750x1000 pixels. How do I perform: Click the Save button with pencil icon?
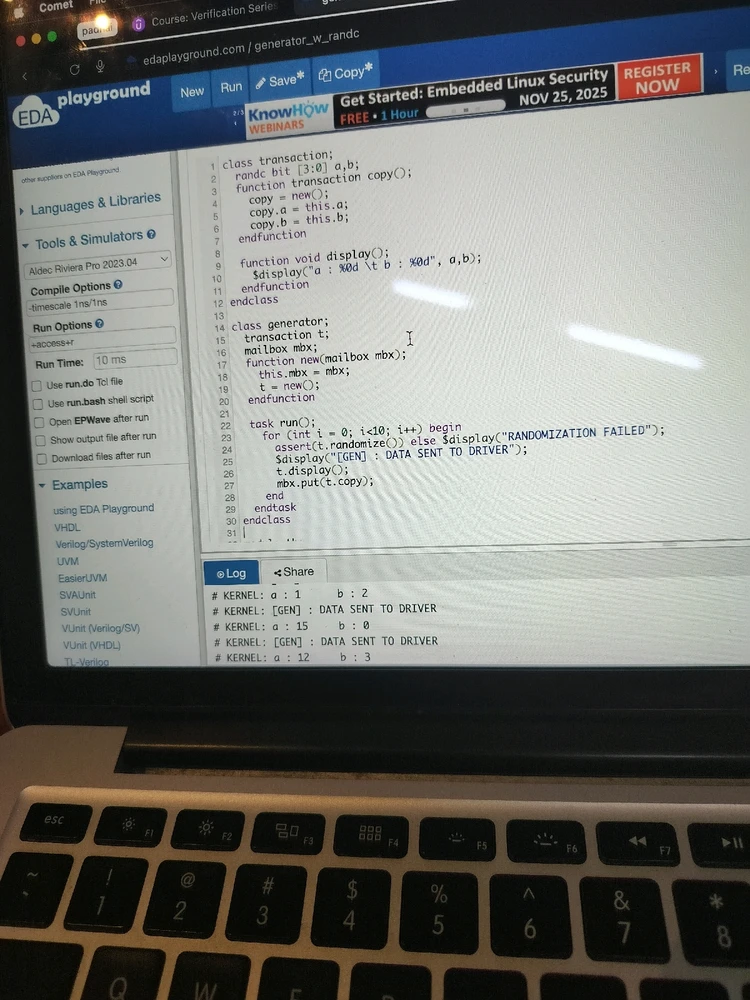[x=281, y=80]
